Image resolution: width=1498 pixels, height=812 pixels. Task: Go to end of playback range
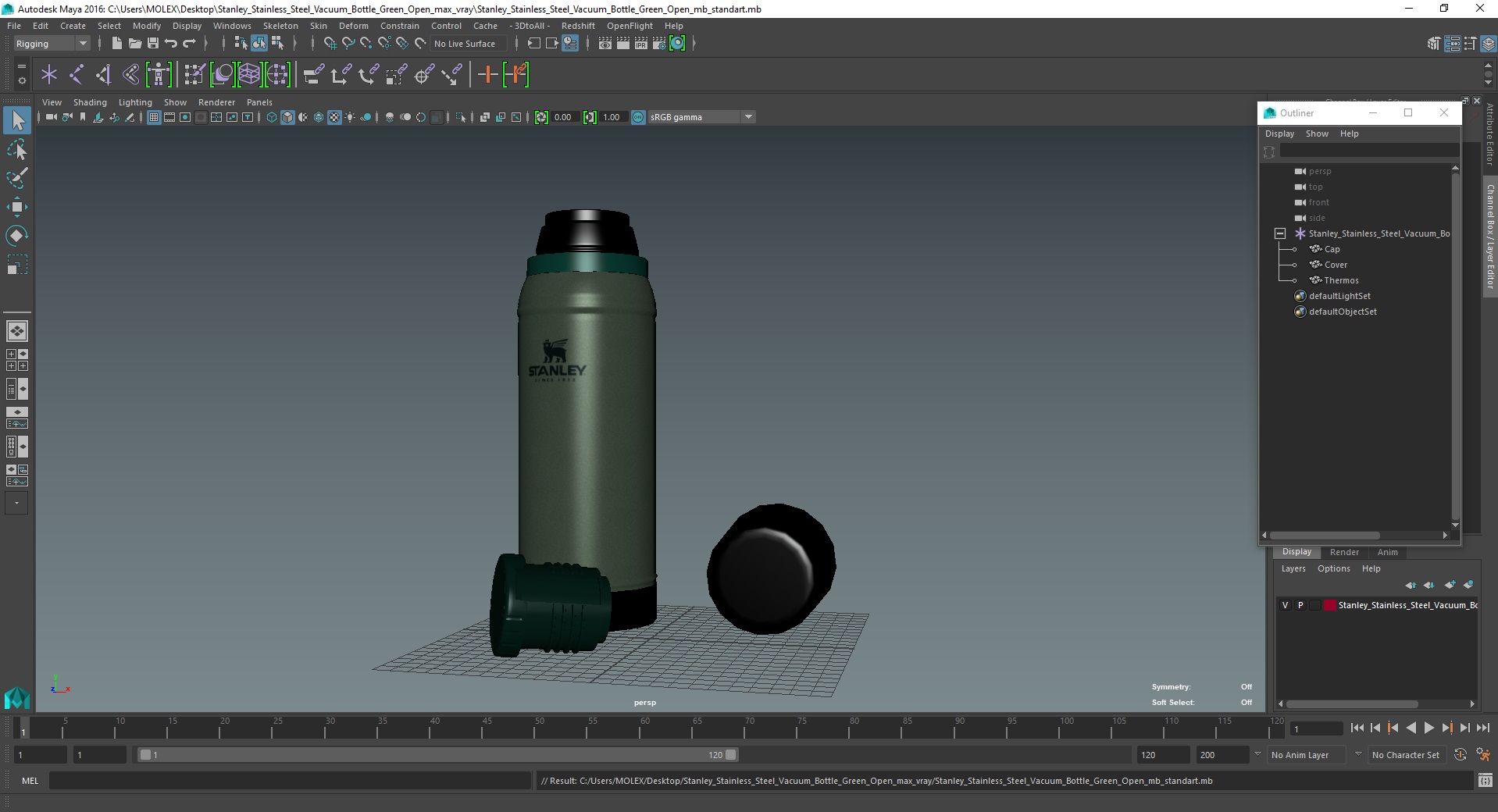tap(1483, 728)
